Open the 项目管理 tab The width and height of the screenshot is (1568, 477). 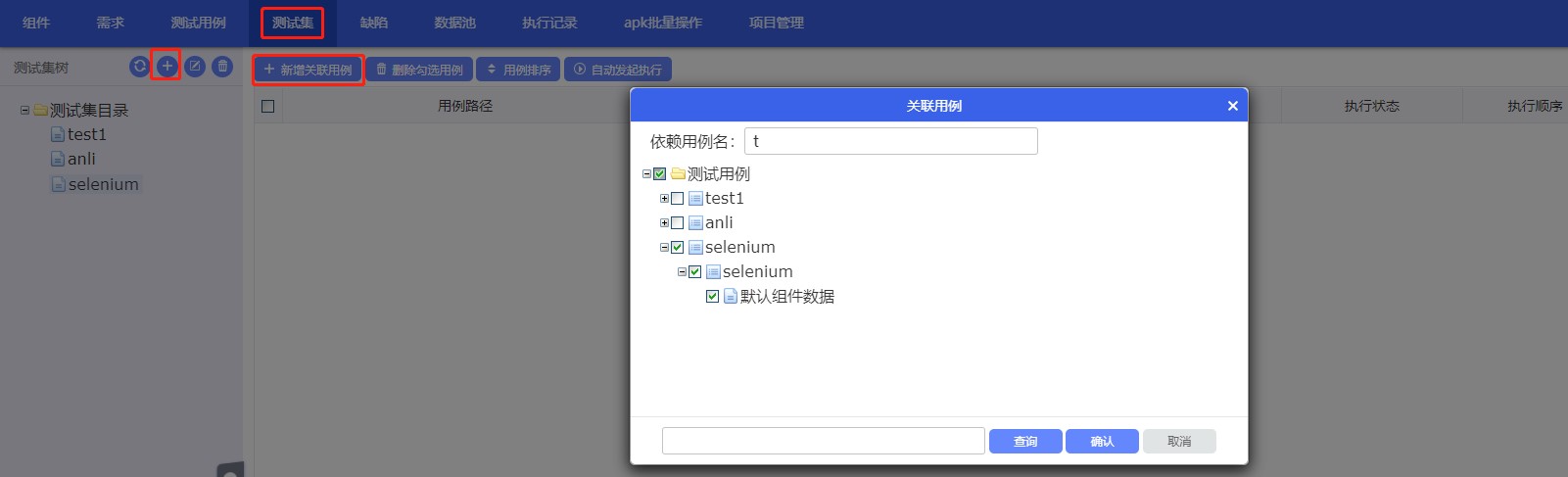(777, 23)
